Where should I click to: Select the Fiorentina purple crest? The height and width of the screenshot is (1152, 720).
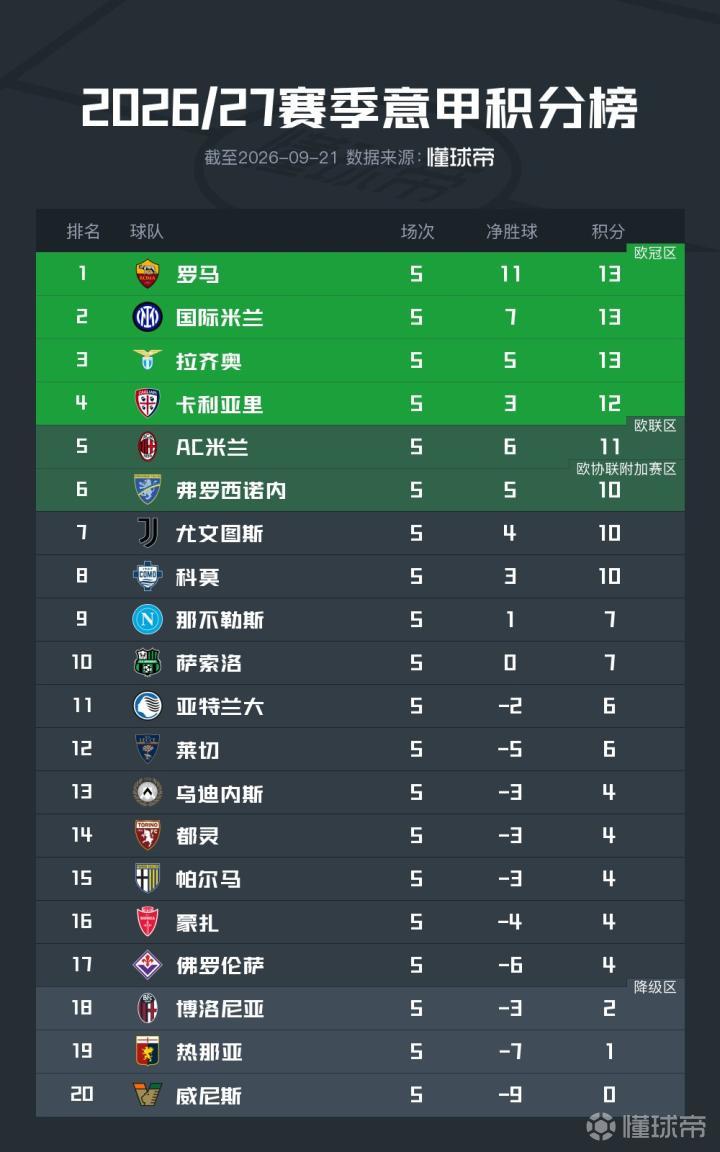(148, 965)
